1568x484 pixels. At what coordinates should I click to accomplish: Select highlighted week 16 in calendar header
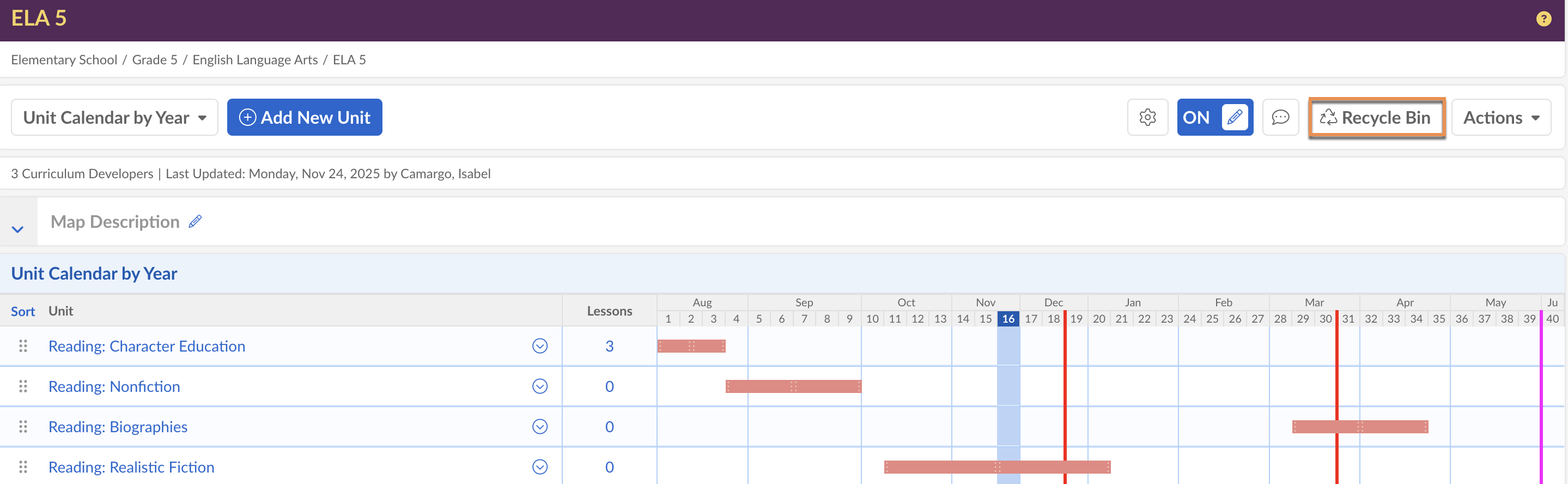point(1008,318)
